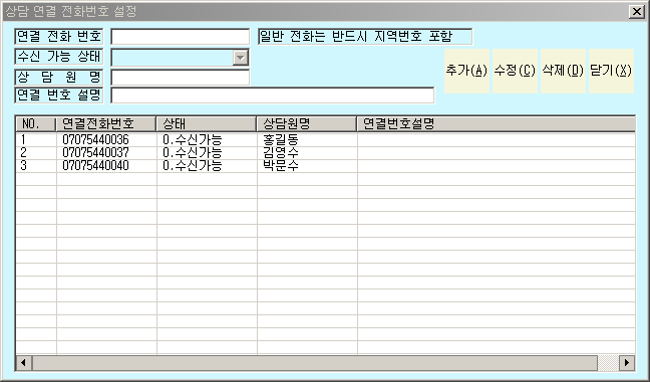Select the row for 김영수
The image size is (650, 382).
click(325, 152)
